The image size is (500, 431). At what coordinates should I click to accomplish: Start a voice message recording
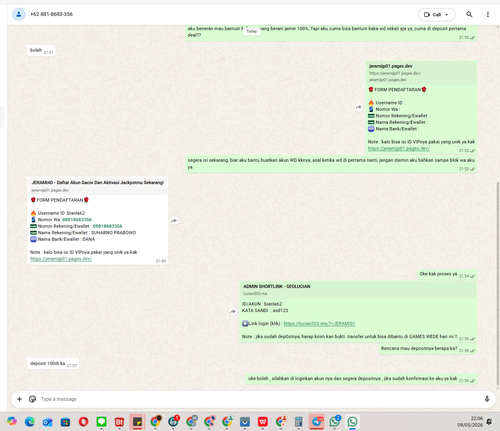click(487, 399)
